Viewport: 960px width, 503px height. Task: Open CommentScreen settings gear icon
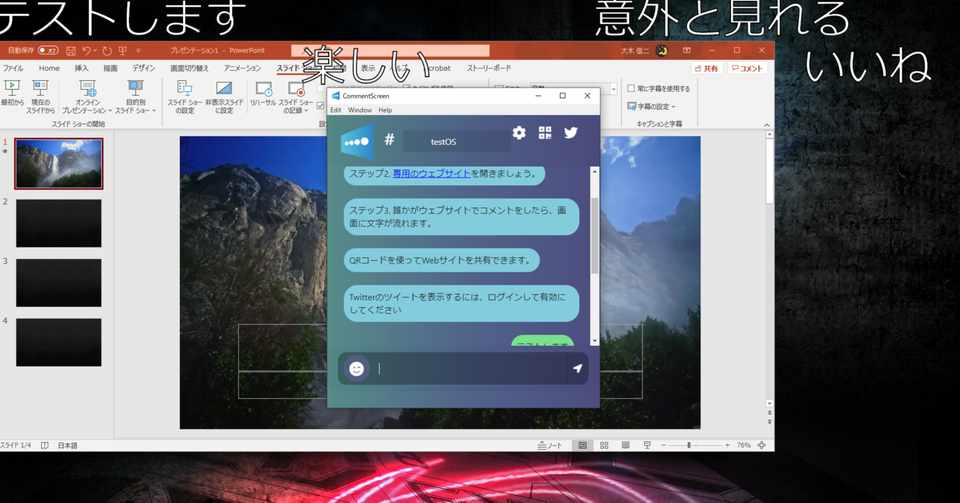519,133
